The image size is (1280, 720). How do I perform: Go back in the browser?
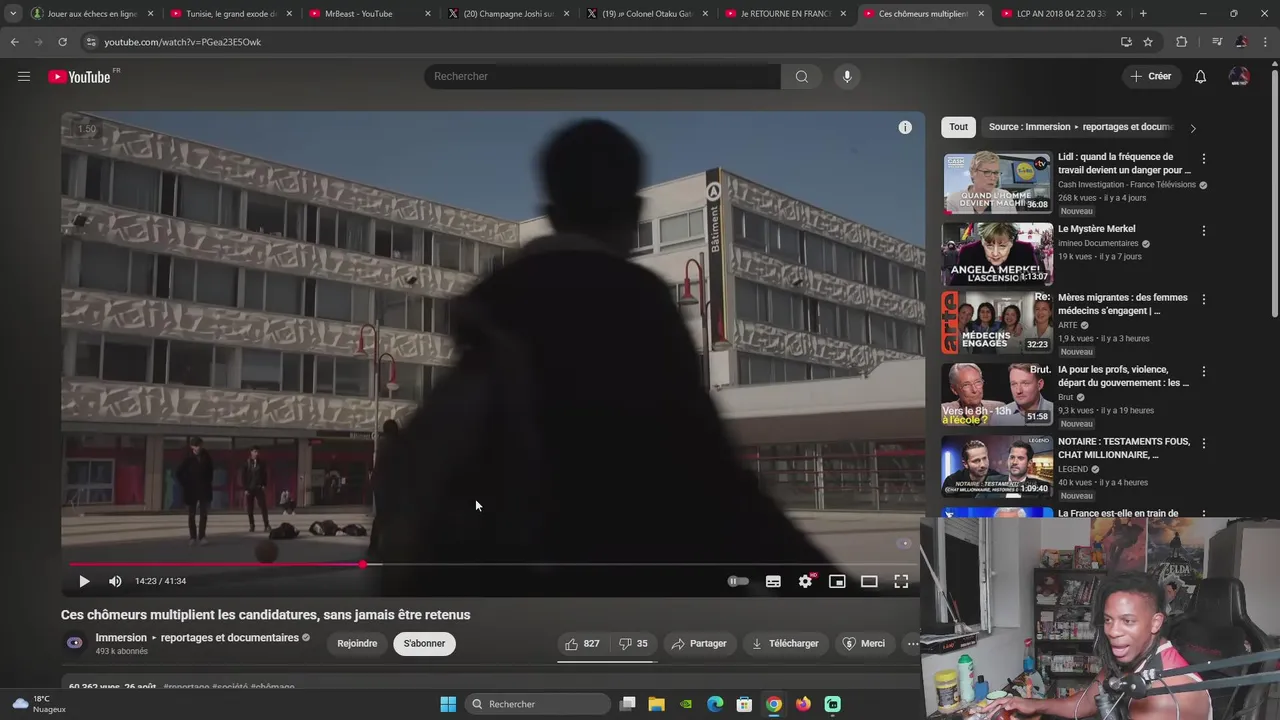pos(14,42)
